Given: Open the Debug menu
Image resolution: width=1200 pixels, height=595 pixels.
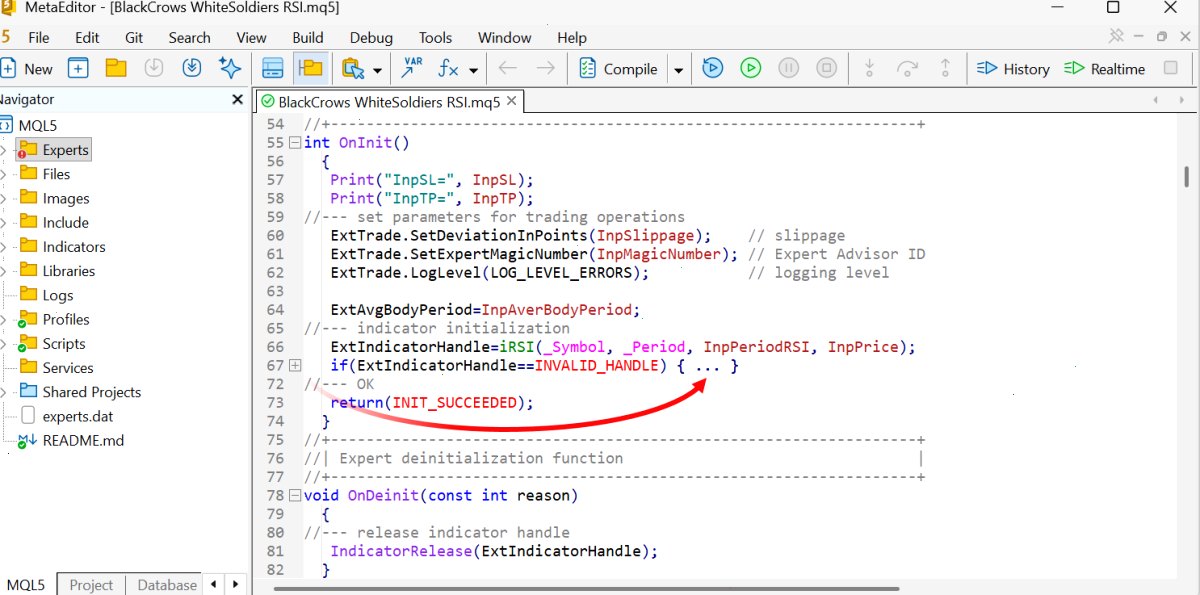Looking at the screenshot, I should point(371,38).
